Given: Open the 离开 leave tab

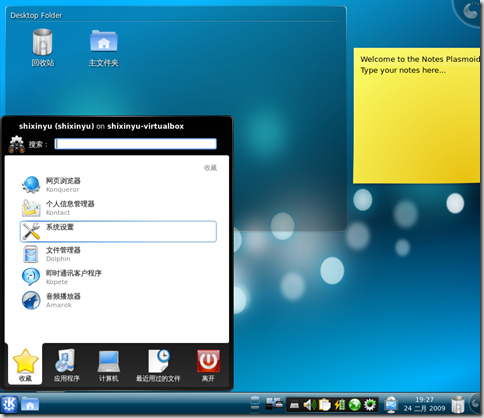Looking at the screenshot, I should tap(208, 365).
